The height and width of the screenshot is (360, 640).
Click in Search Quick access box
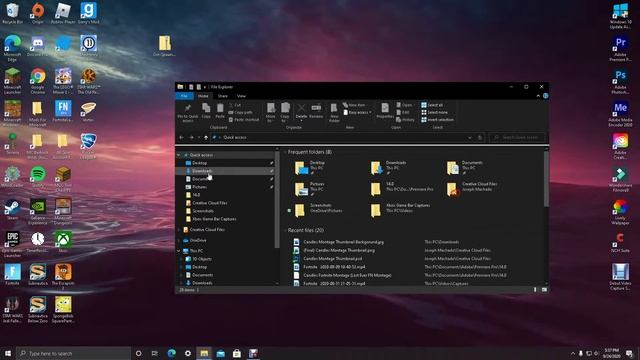(518, 138)
